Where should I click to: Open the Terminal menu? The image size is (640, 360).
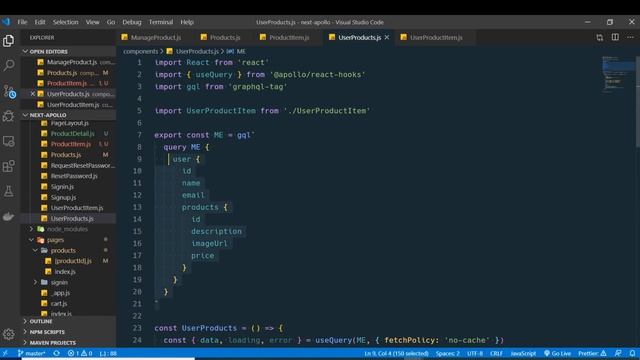point(161,22)
